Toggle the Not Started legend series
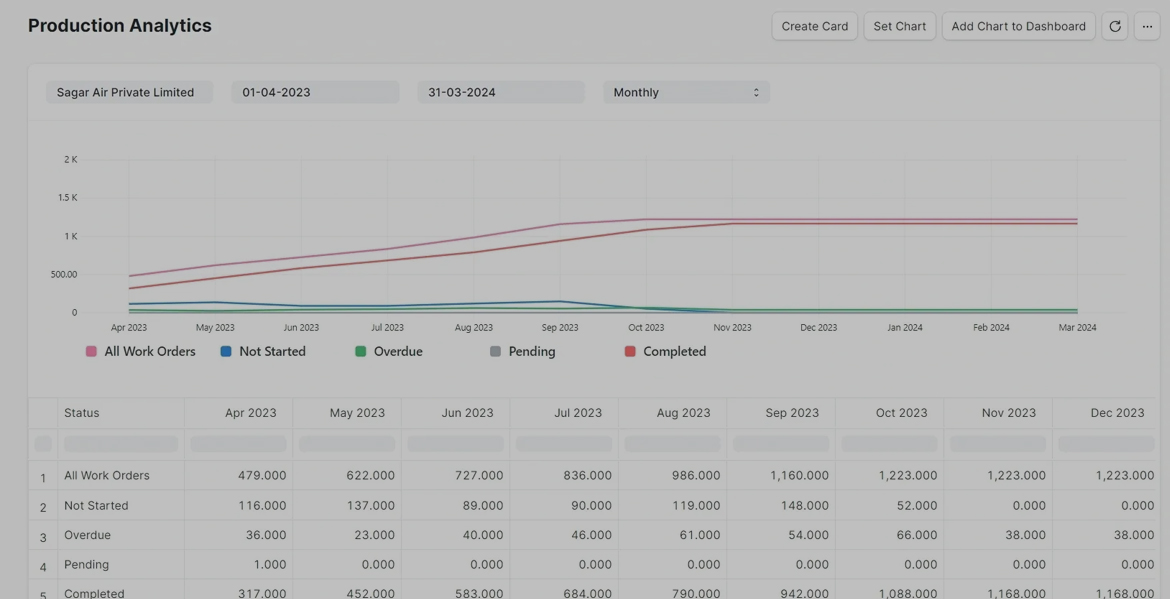This screenshot has height=599, width=1170. click(x=263, y=351)
